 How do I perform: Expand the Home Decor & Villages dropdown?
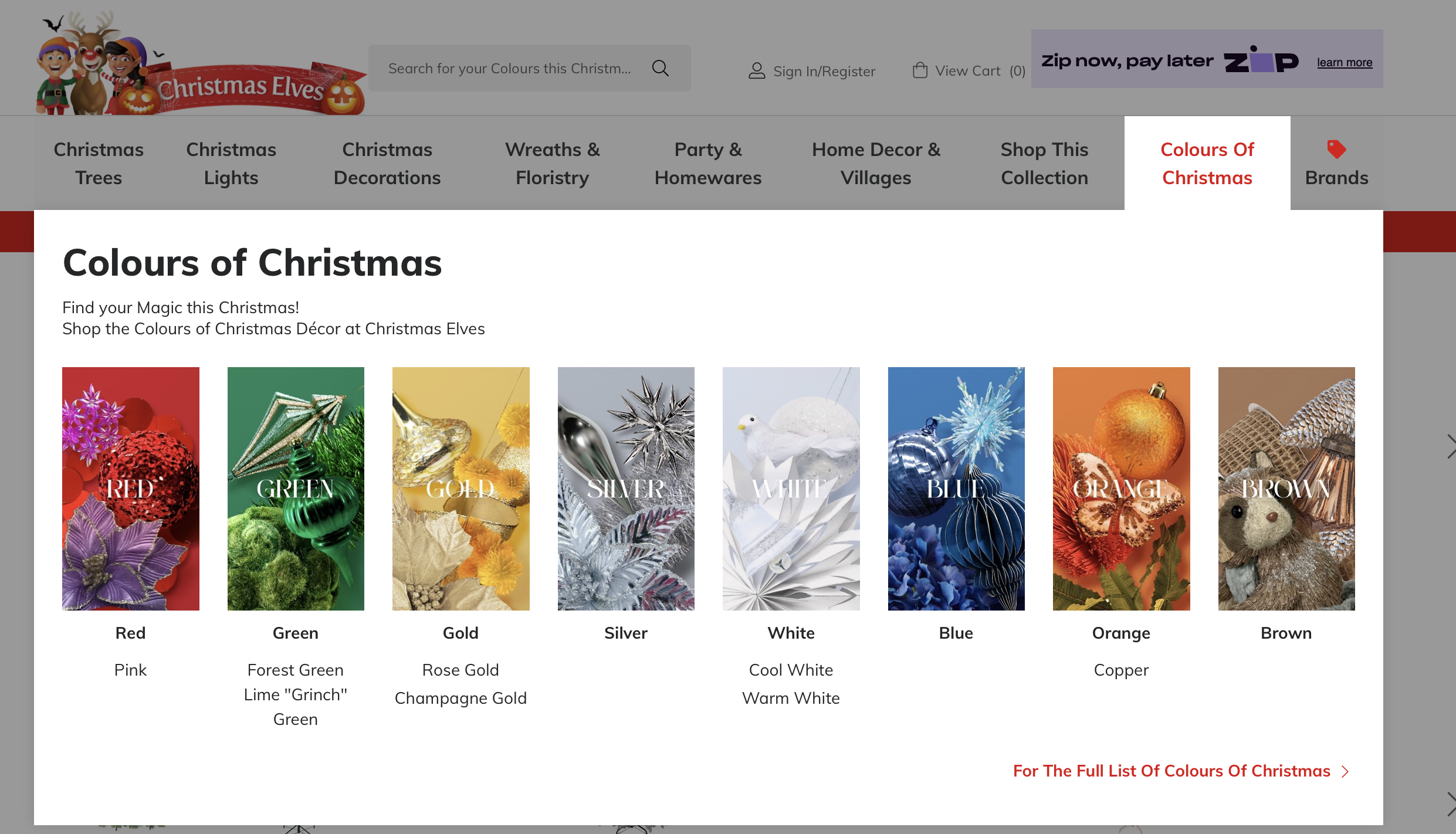pyautogui.click(x=875, y=163)
